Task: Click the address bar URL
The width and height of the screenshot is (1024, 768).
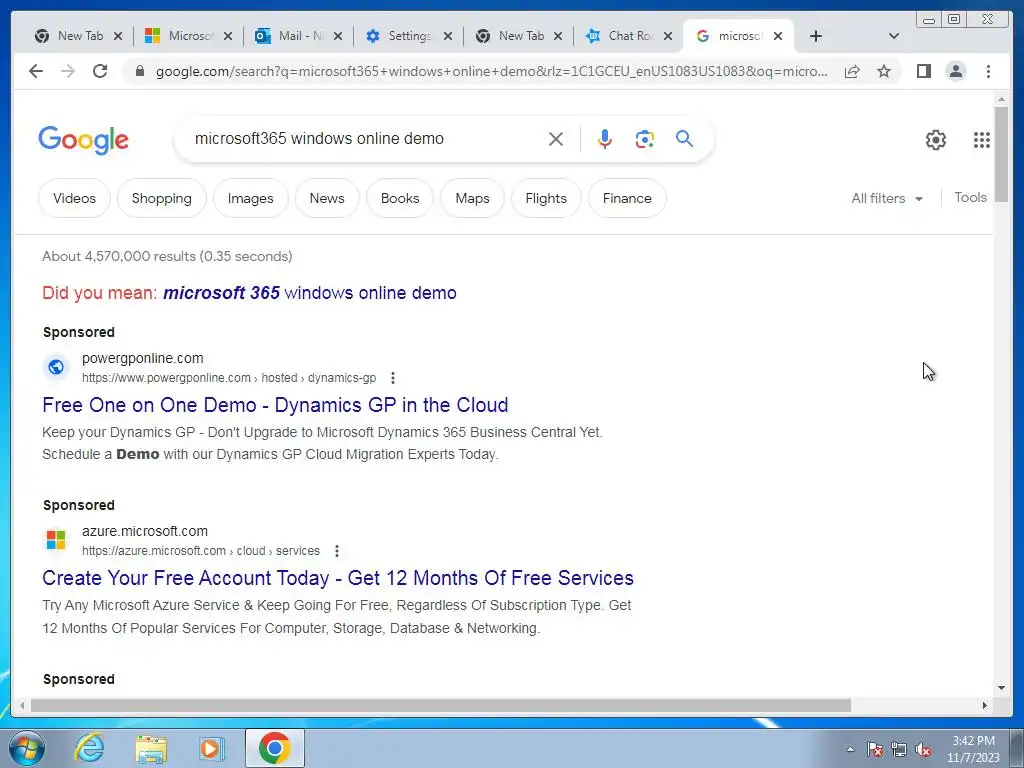Action: (491, 71)
